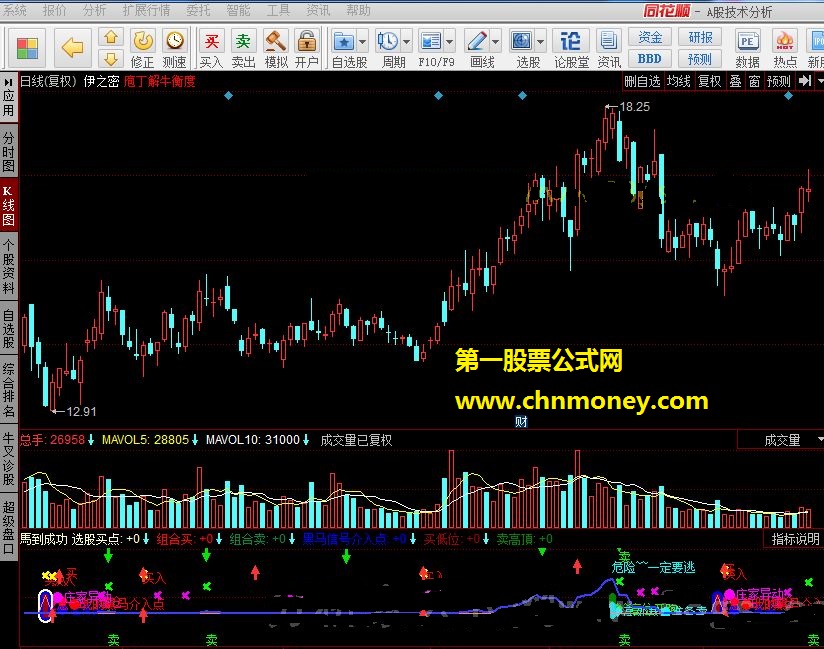Screen dimensions: 824x649
Task: Open the 综合排名 sidebar tab
Action: coord(8,389)
